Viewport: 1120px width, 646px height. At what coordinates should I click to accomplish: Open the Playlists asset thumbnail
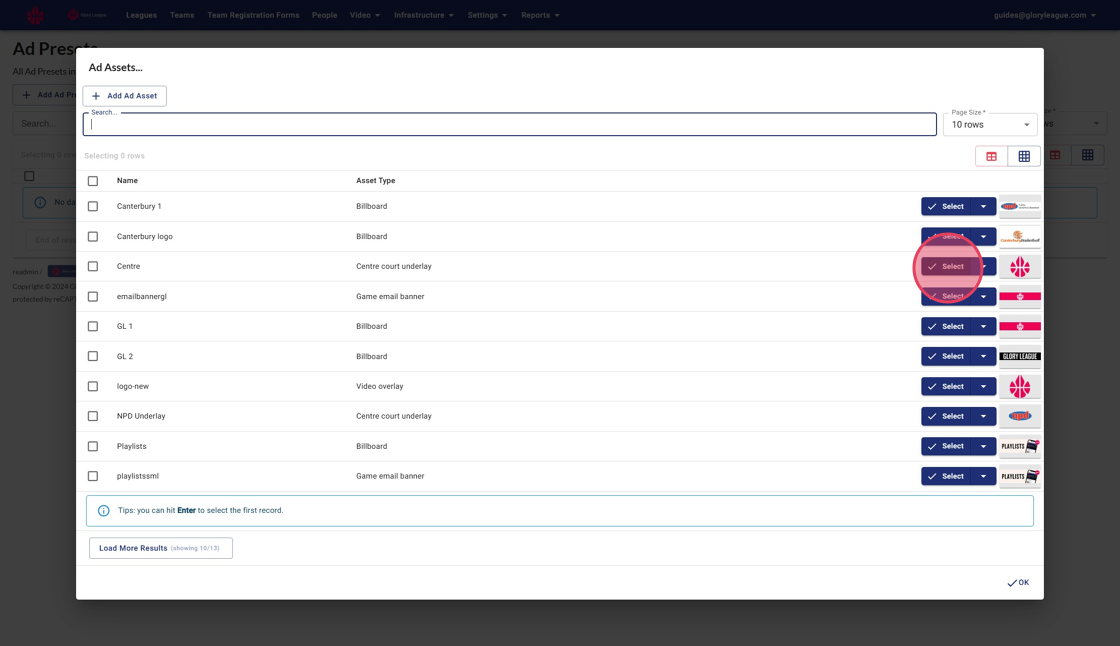1019,446
